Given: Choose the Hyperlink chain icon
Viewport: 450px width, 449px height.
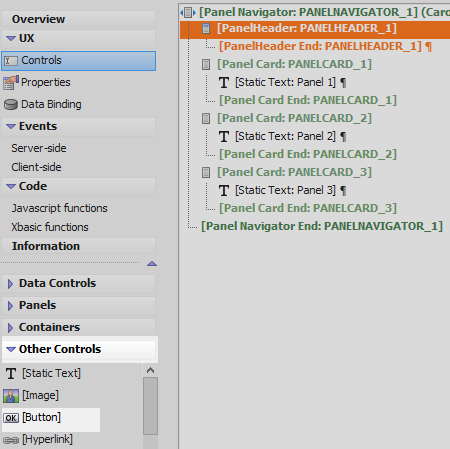Looking at the screenshot, I should coord(11,440).
